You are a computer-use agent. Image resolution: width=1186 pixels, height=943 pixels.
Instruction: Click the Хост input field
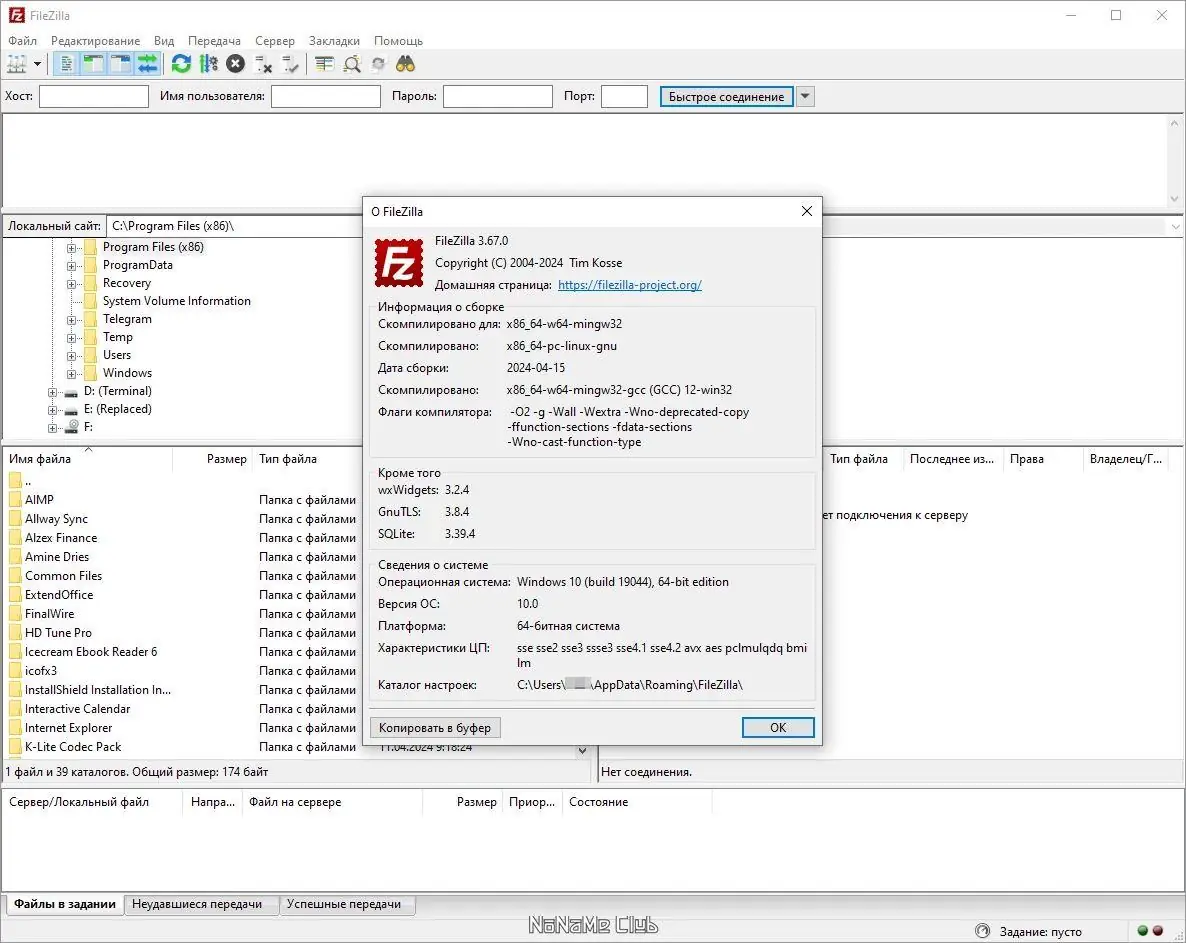pos(94,96)
